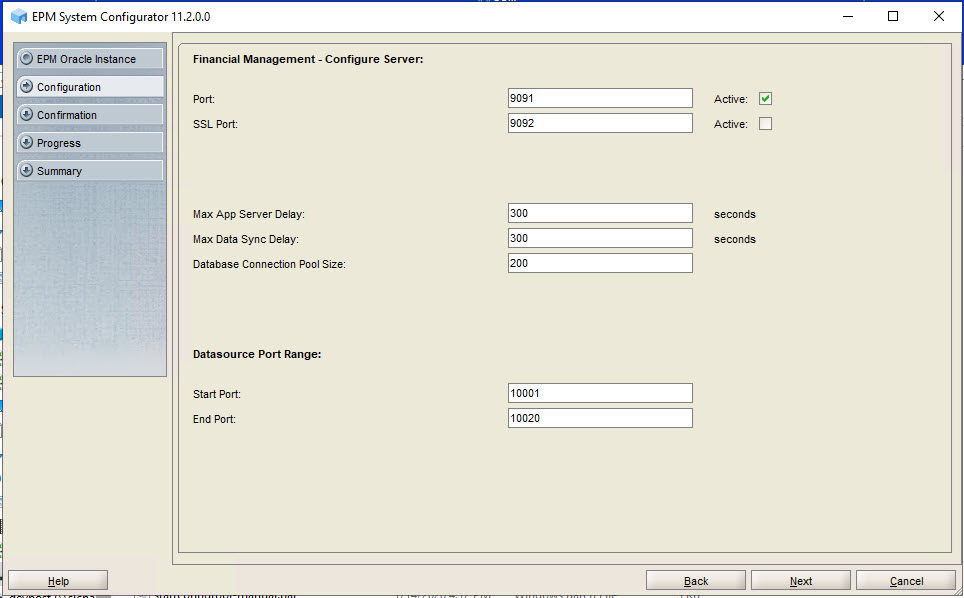This screenshot has width=964, height=598.
Task: Click the Start Port field with 10001
Action: [600, 393]
